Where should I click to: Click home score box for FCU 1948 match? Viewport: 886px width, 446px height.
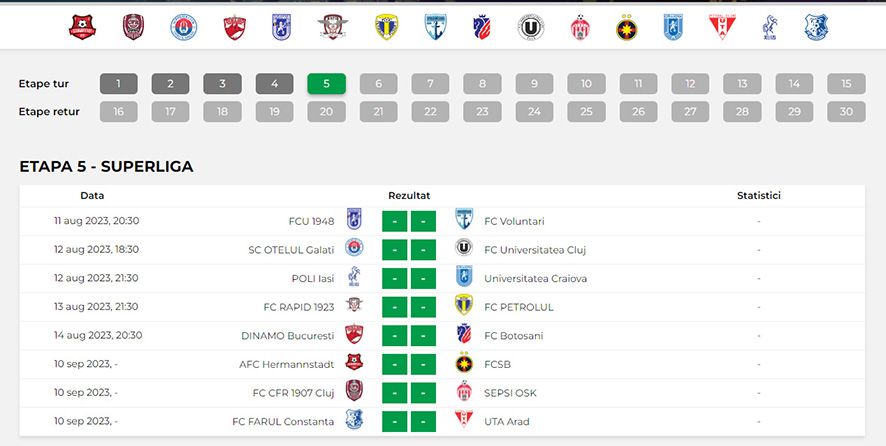tap(394, 221)
